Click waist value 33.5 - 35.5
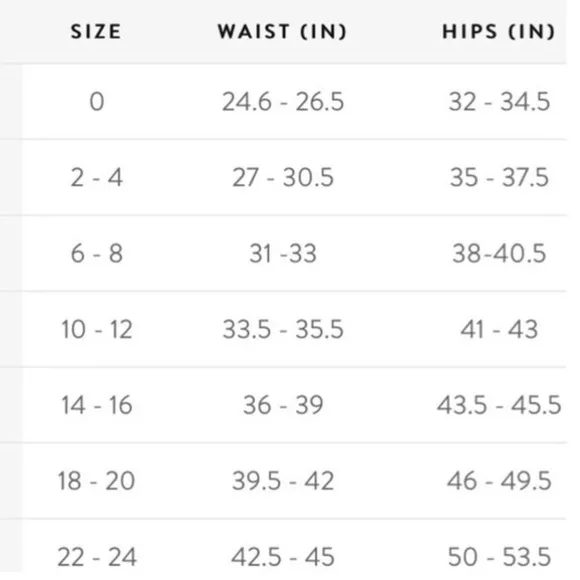This screenshot has width=580, height=580. tap(283, 330)
